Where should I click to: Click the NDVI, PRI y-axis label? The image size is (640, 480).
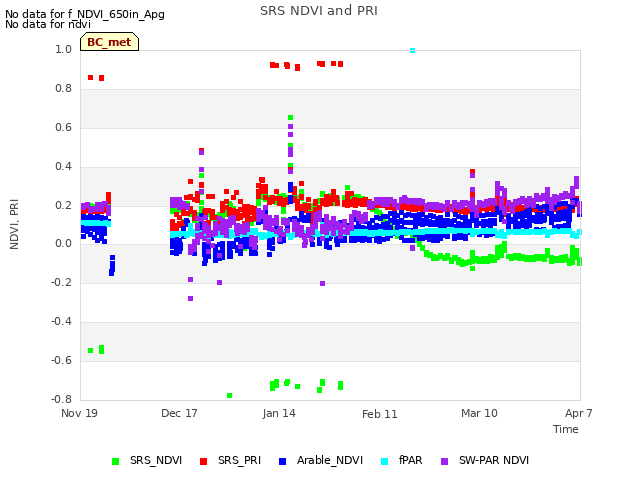point(14,224)
